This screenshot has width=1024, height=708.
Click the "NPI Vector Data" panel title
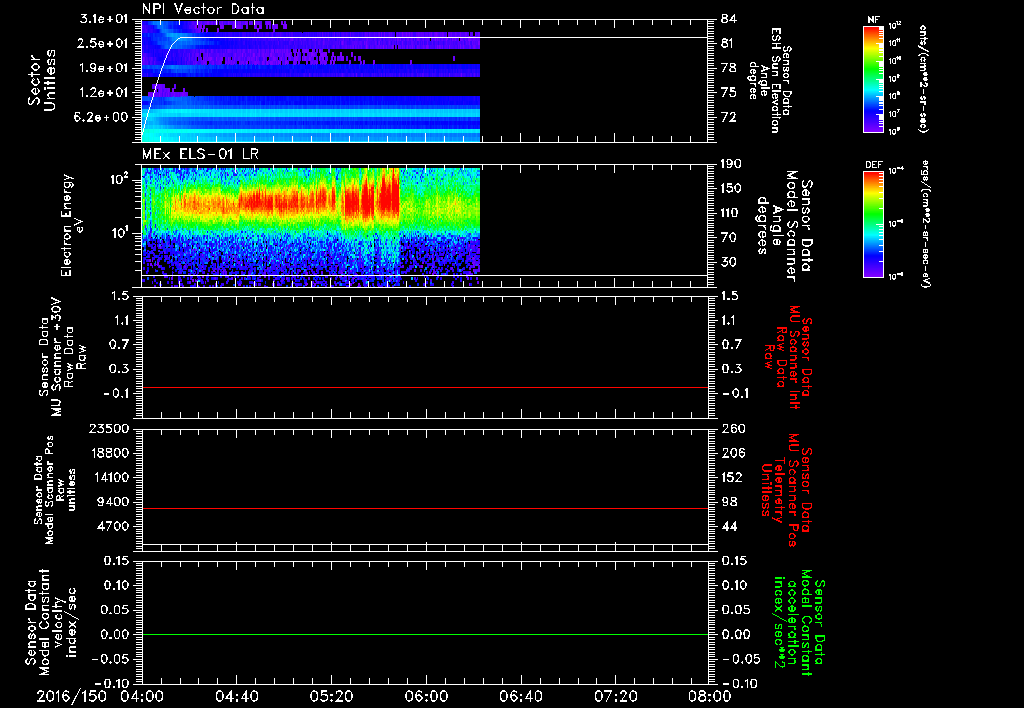(203, 9)
